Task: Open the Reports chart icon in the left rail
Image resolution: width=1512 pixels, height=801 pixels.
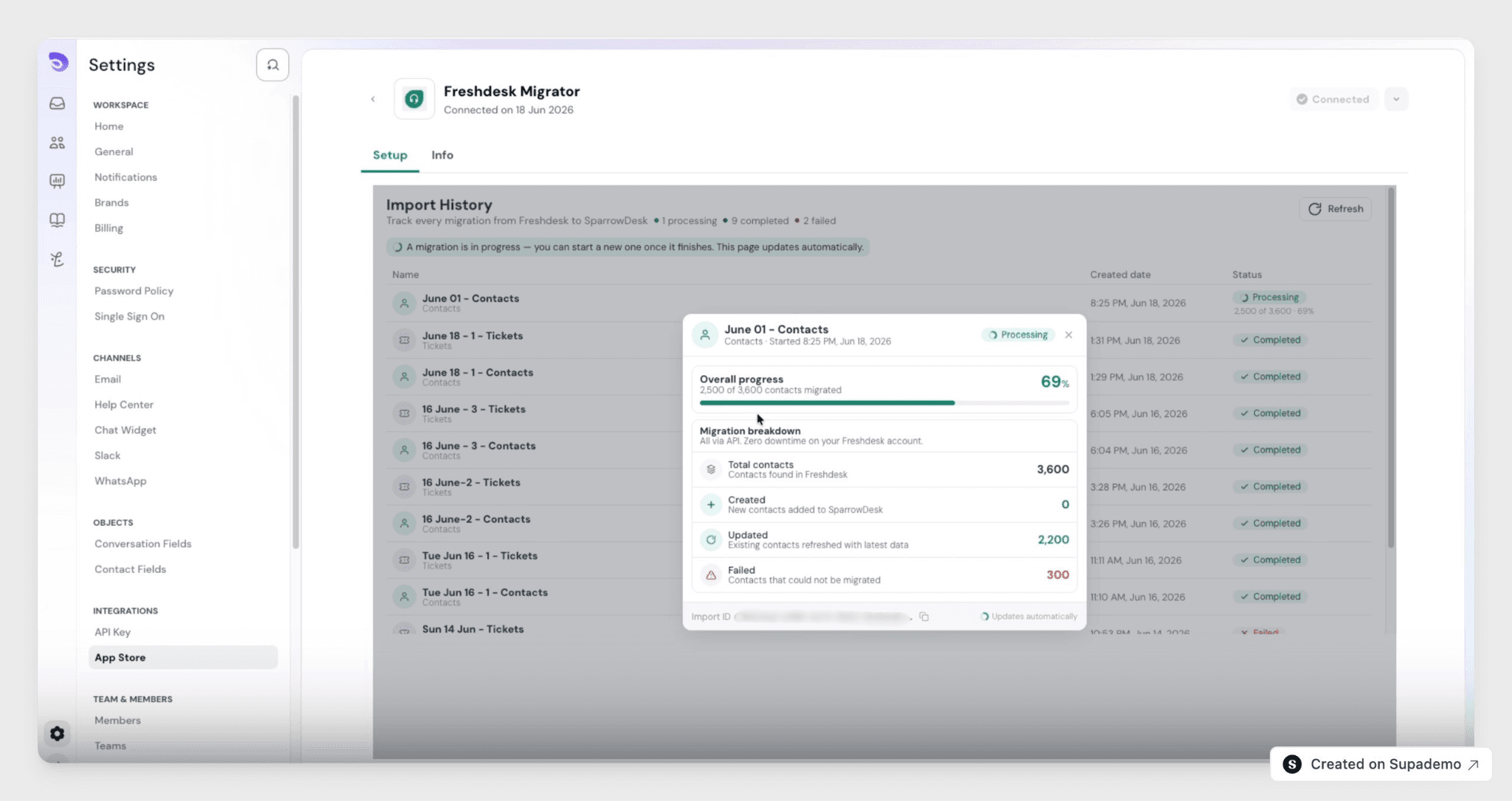Action: click(x=57, y=181)
